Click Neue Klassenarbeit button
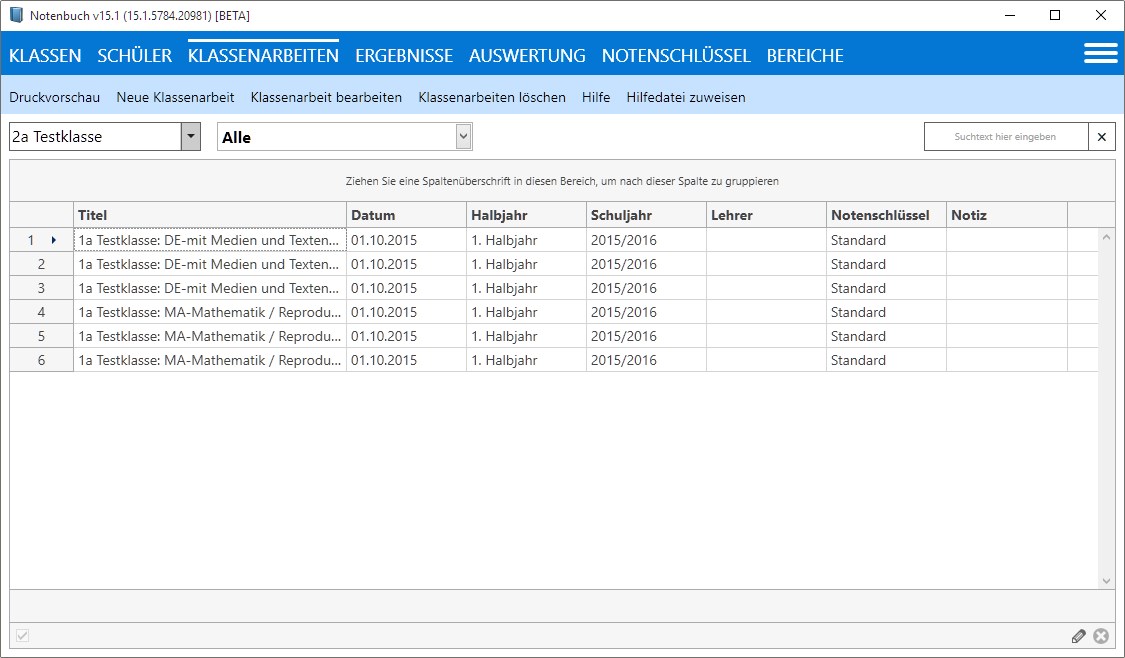This screenshot has width=1125, height=658. coord(175,97)
